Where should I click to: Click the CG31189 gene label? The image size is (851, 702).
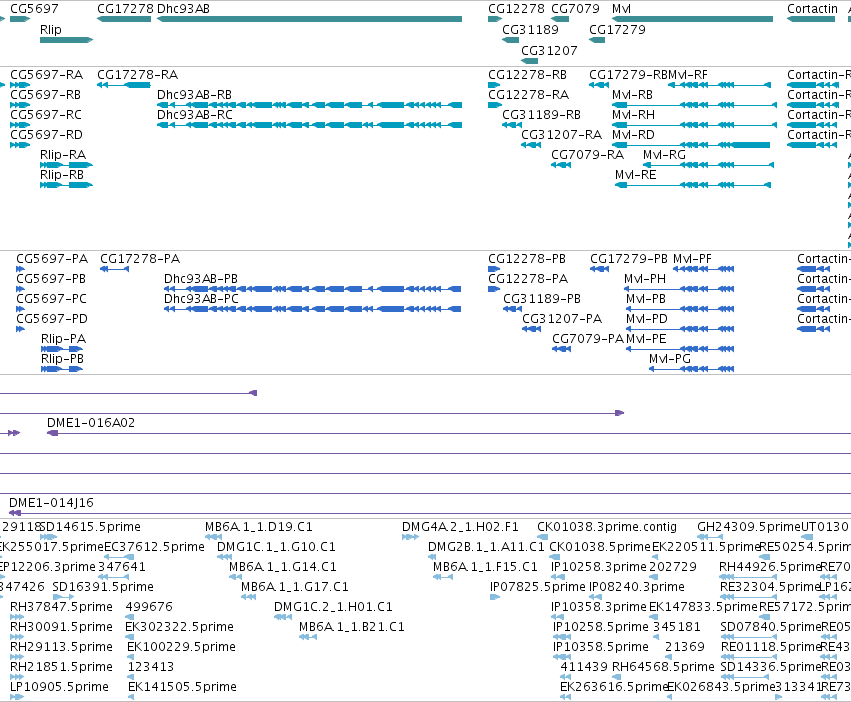(x=530, y=29)
